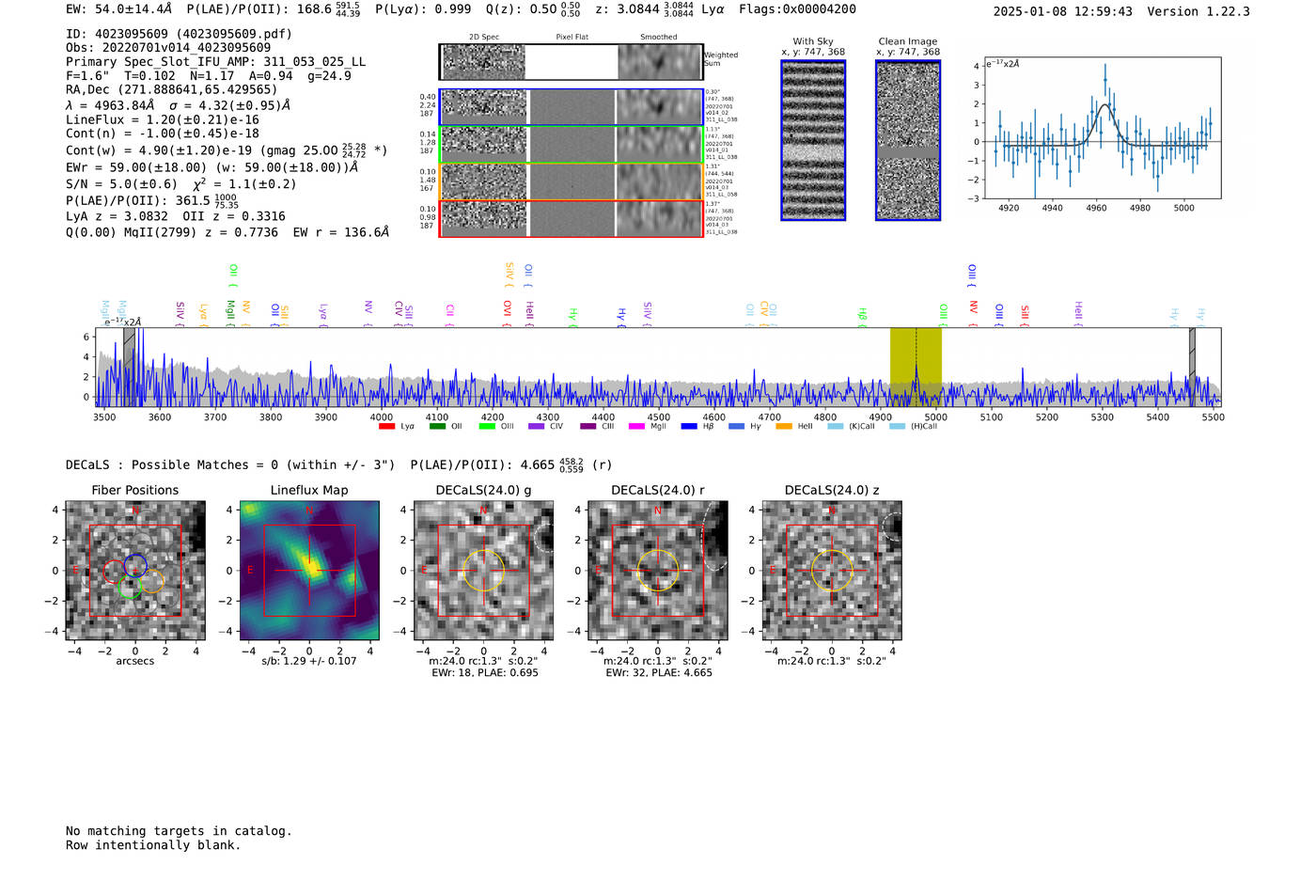Click the purple CIV legend swatch
Viewport: 1316px width, 896px height.
pyautogui.click(x=537, y=427)
